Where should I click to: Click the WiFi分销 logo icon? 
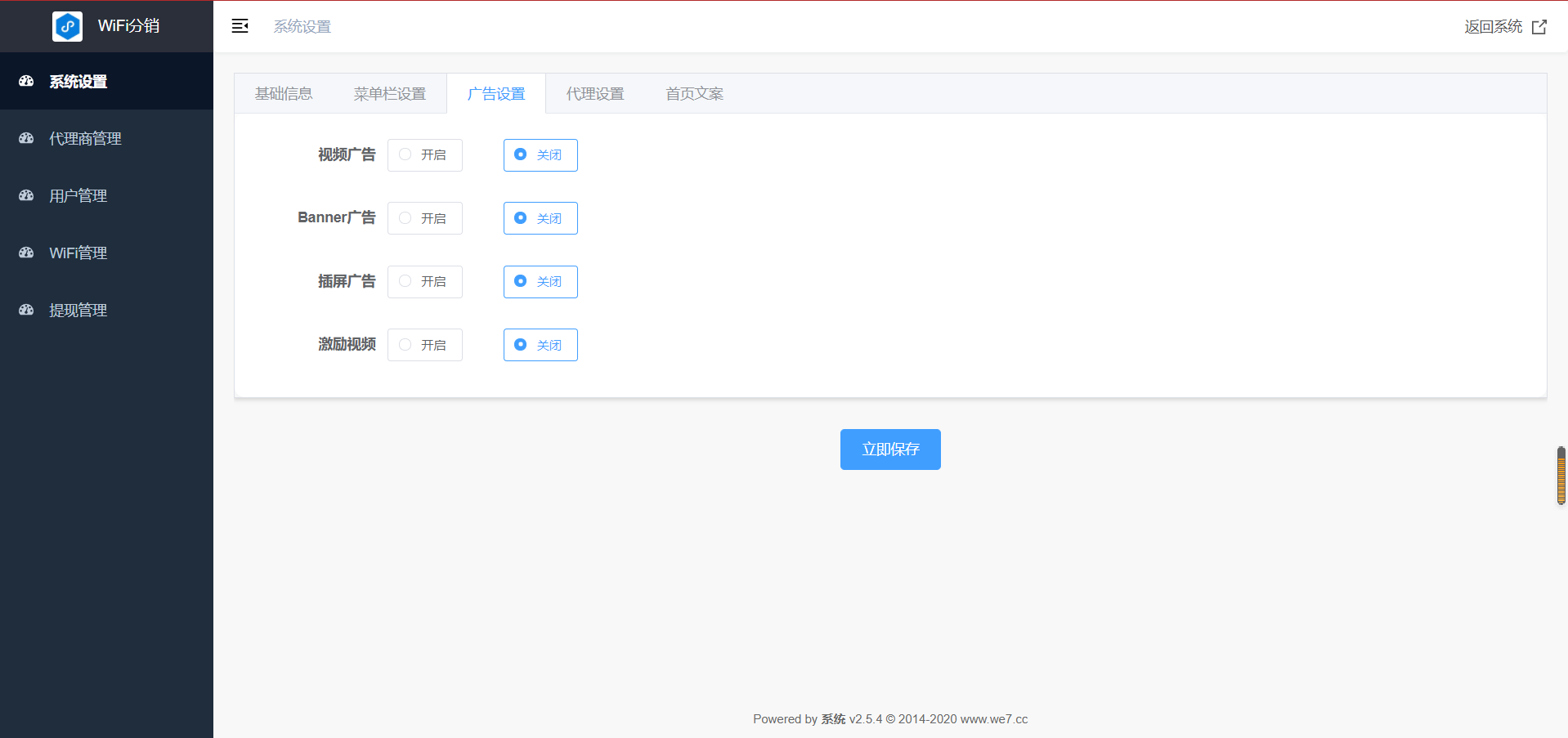click(x=67, y=26)
